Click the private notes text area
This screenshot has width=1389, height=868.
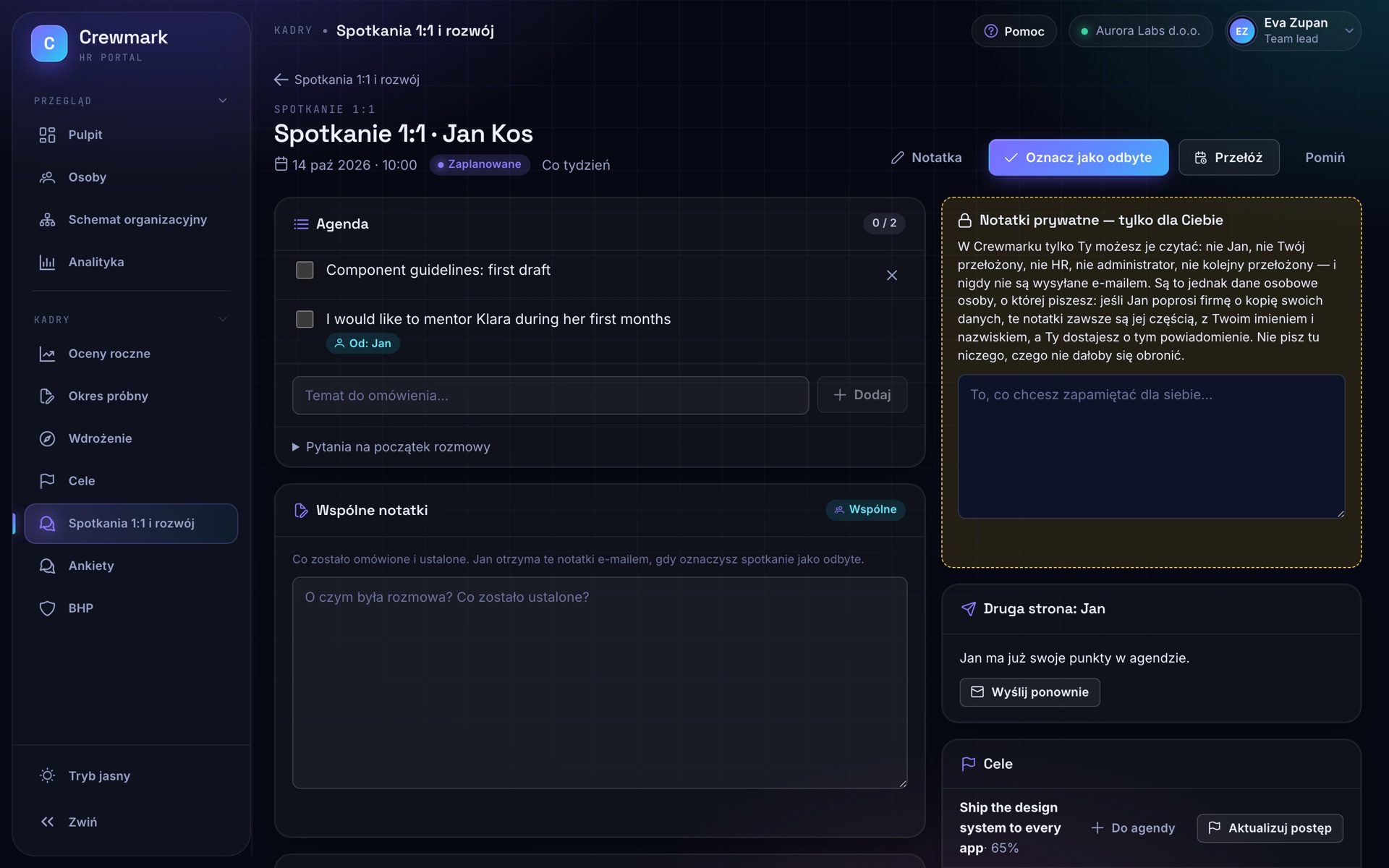click(x=1151, y=446)
